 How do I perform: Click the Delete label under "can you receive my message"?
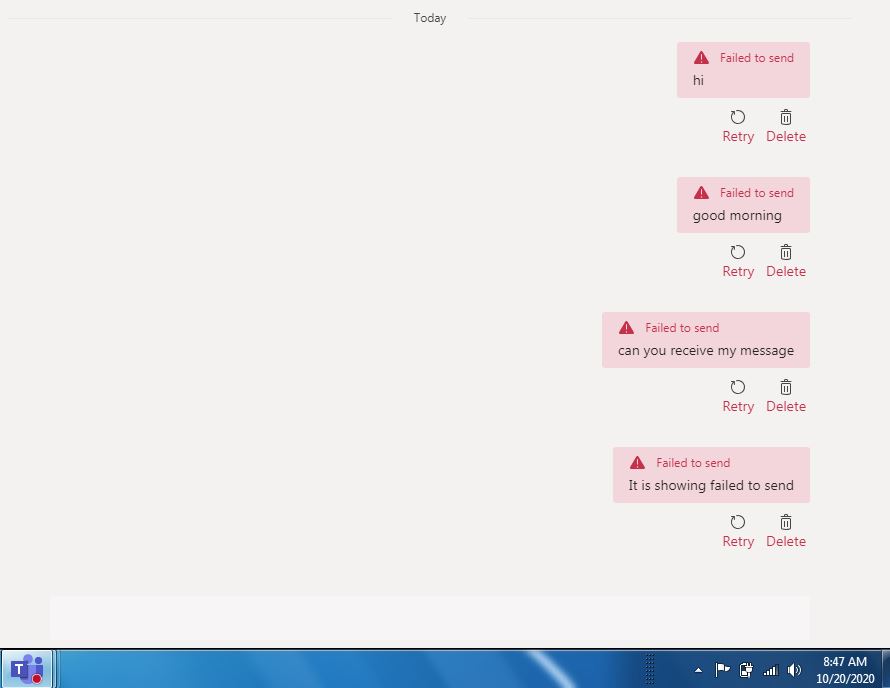786,406
